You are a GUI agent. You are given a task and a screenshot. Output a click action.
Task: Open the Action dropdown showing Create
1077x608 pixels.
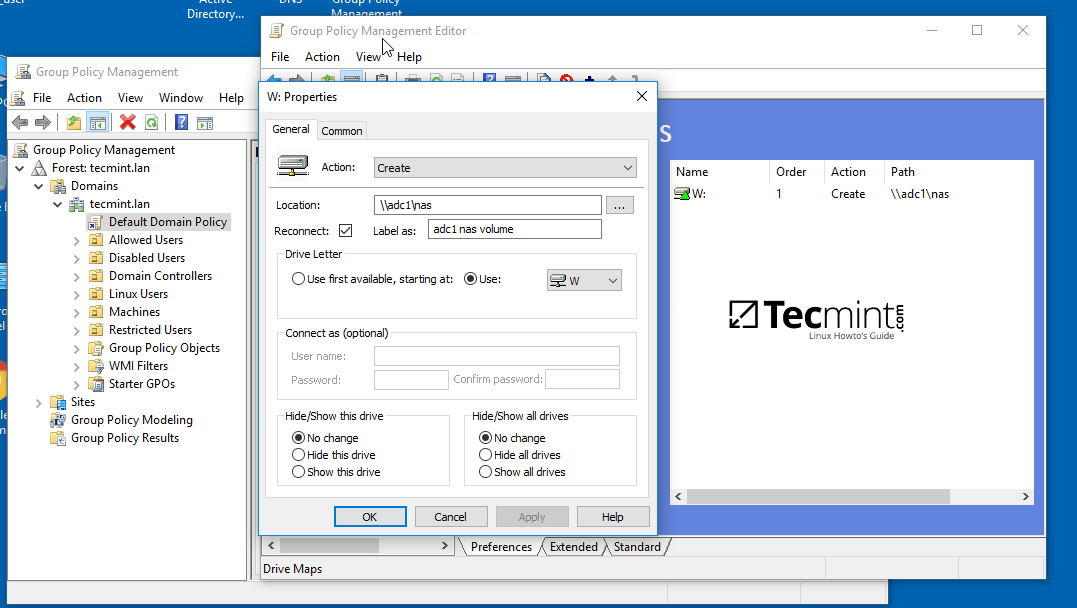[x=505, y=167]
